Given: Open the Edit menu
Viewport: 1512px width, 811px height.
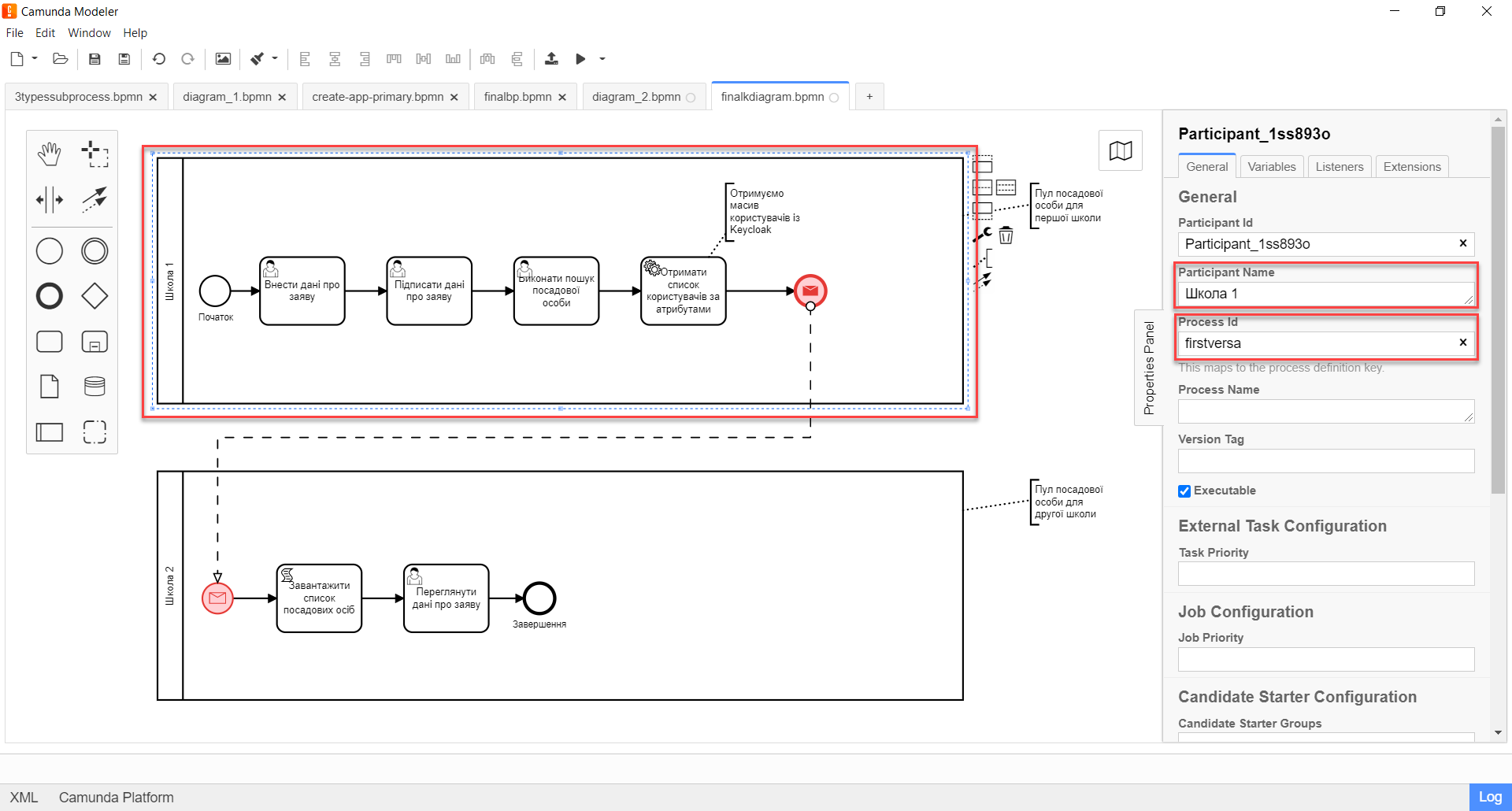Looking at the screenshot, I should [x=45, y=33].
